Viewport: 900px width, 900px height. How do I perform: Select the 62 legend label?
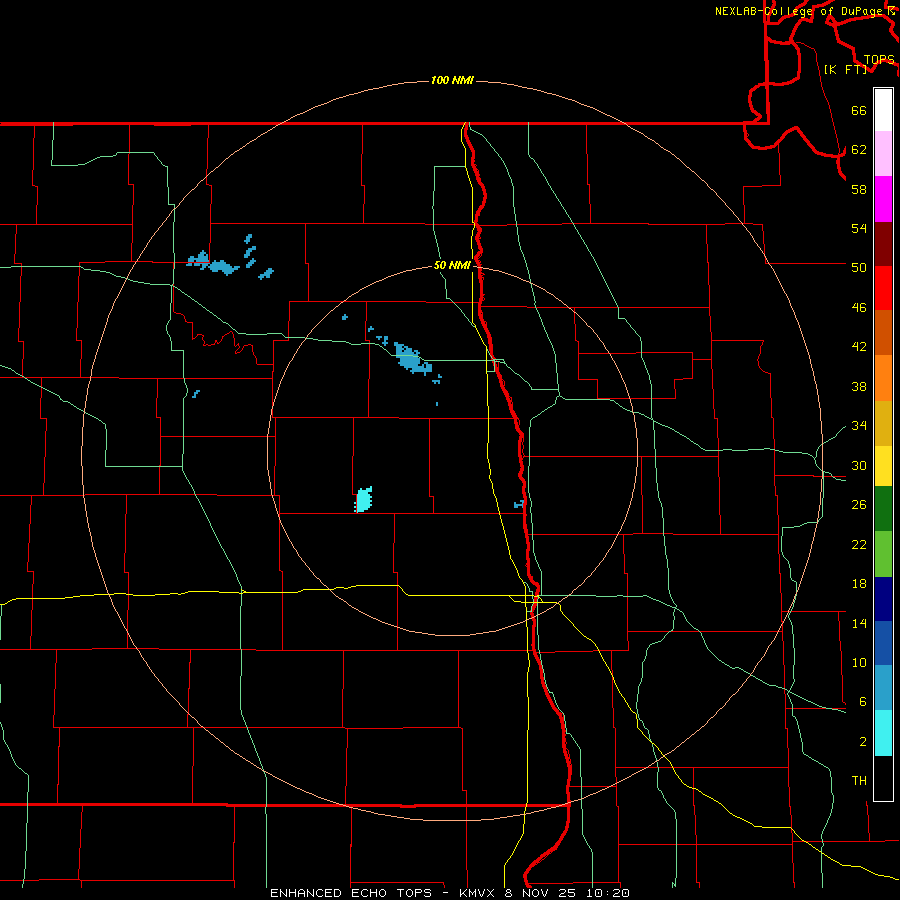click(x=859, y=150)
